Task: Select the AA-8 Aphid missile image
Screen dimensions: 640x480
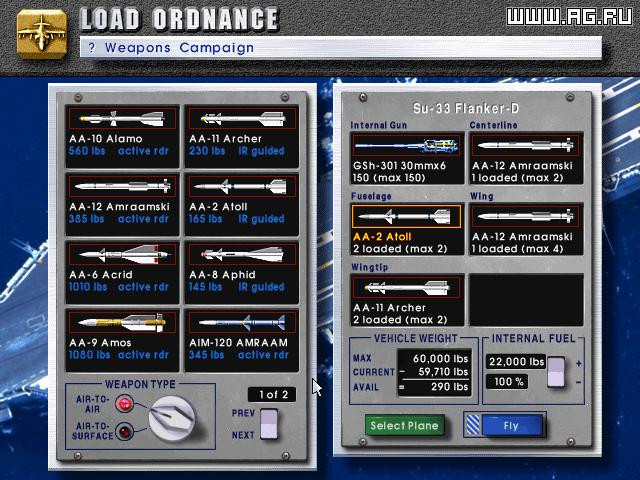Action: tap(242, 255)
